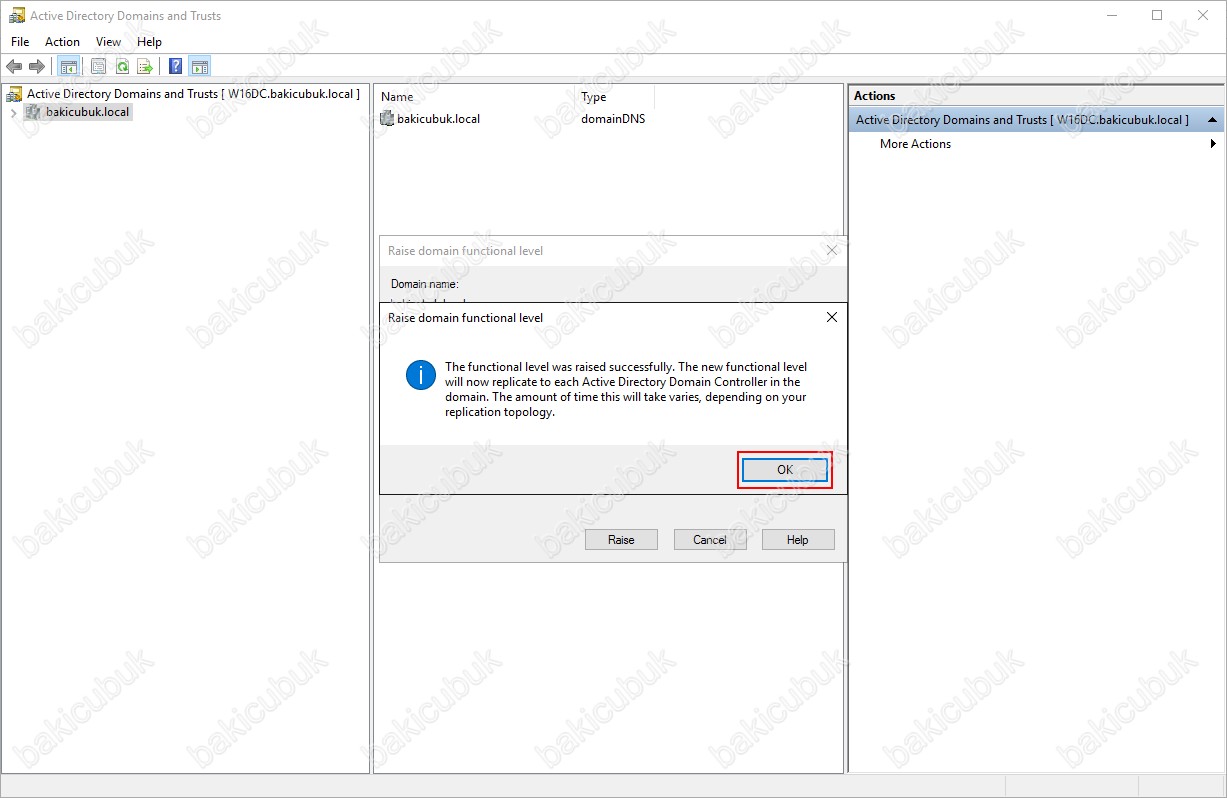The image size is (1227, 798).
Task: Click the domainDNS type cell
Action: pos(613,119)
